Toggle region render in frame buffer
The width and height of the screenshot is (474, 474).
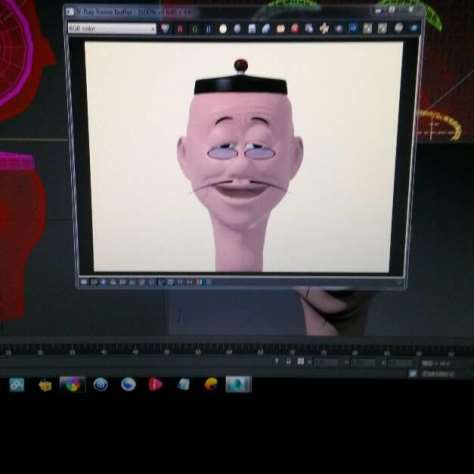coord(339,29)
